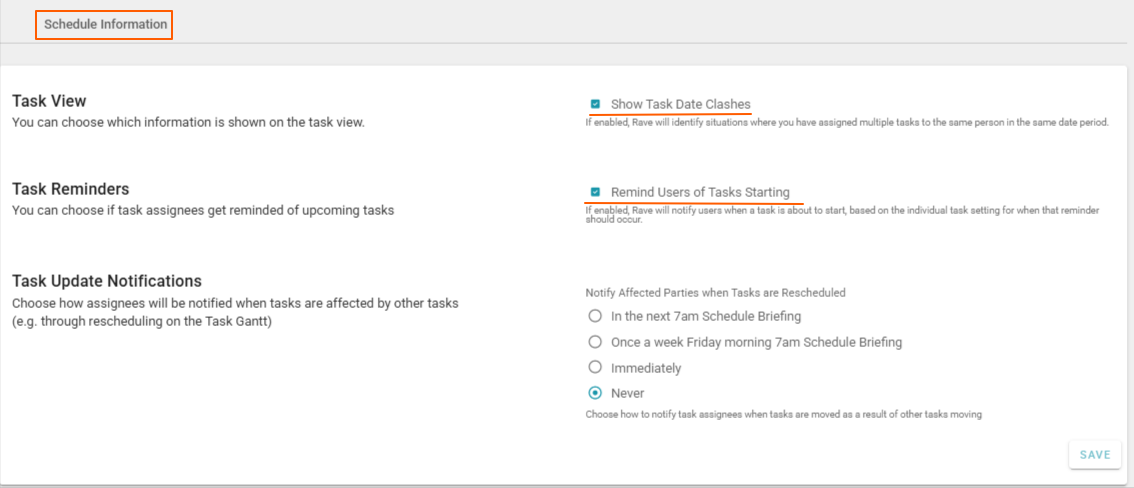1134x488 pixels.
Task: Uncheck the Show Task Date Clashes checkbox
Action: coord(595,104)
